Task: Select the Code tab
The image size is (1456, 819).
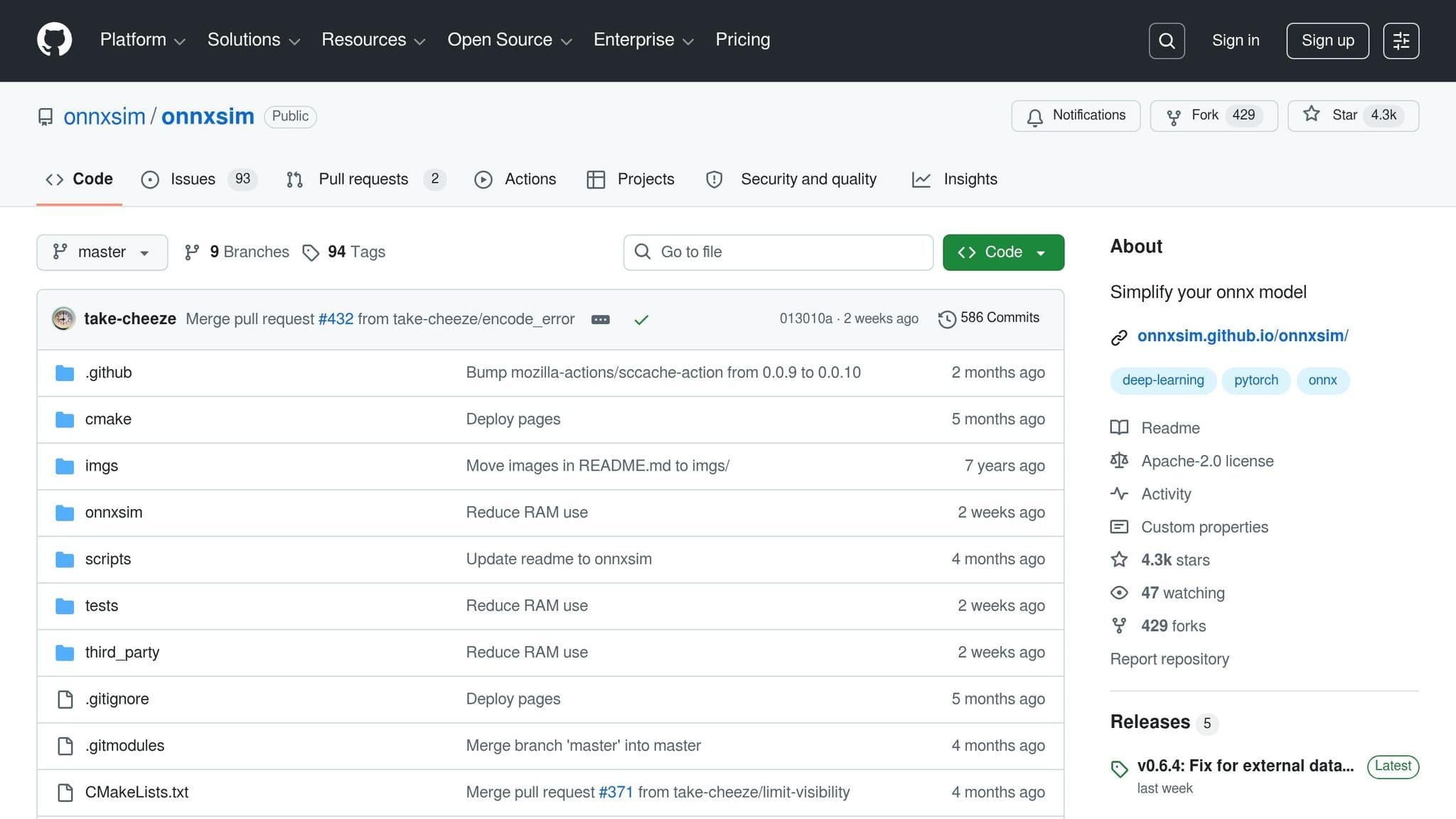Action: point(79,179)
